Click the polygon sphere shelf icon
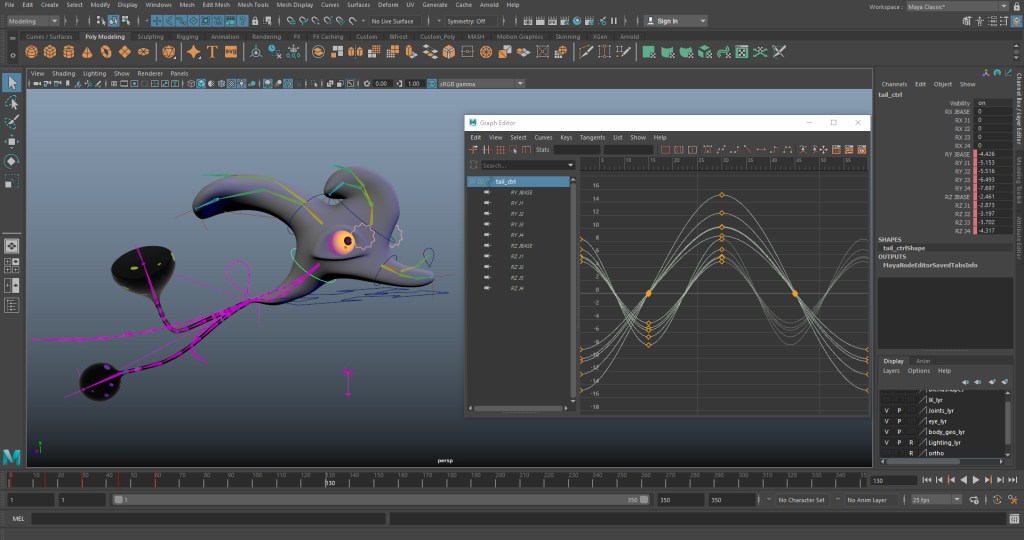 click(32, 52)
